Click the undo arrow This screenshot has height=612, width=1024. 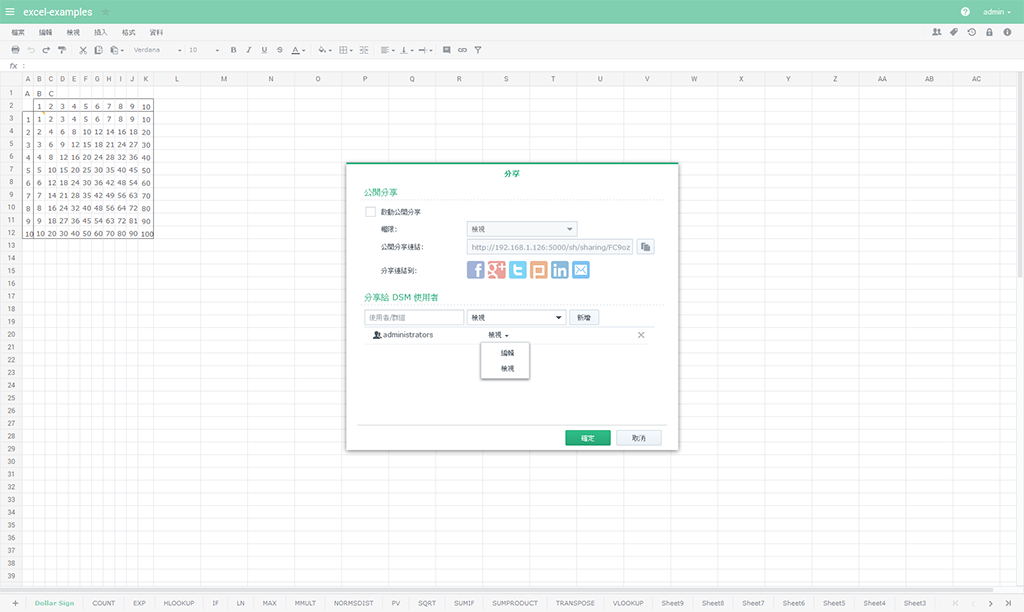click(x=31, y=50)
